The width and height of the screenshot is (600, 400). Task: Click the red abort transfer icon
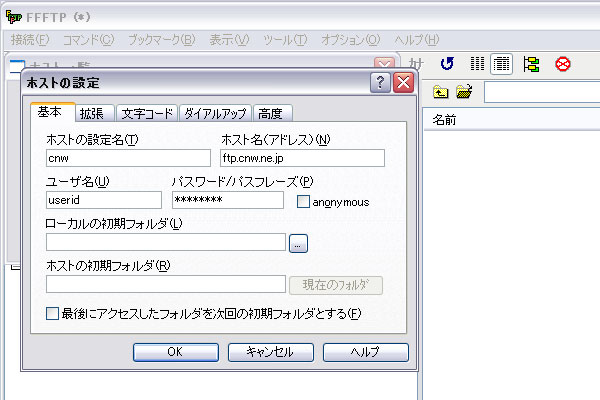[x=562, y=64]
